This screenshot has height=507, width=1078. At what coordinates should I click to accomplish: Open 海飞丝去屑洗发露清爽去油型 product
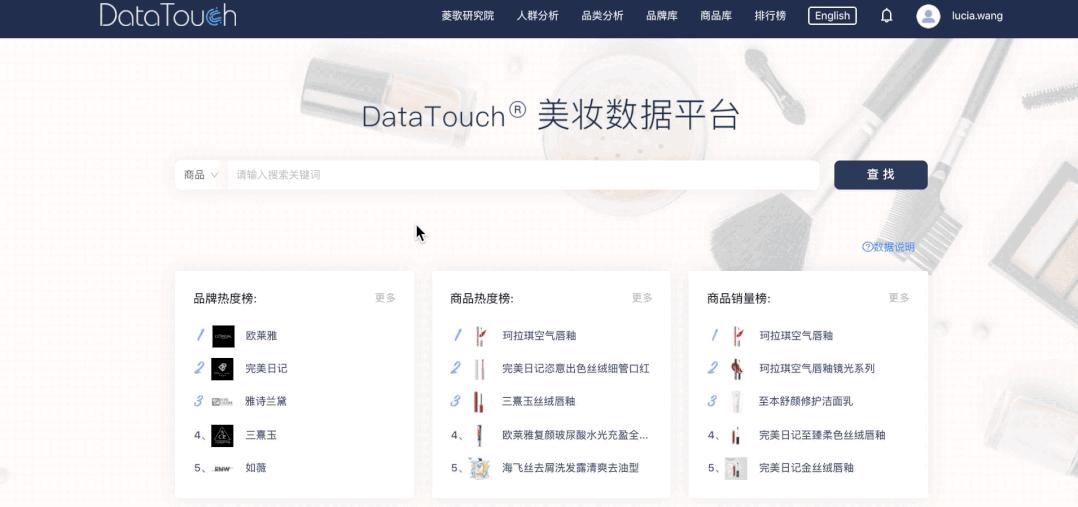(571, 468)
